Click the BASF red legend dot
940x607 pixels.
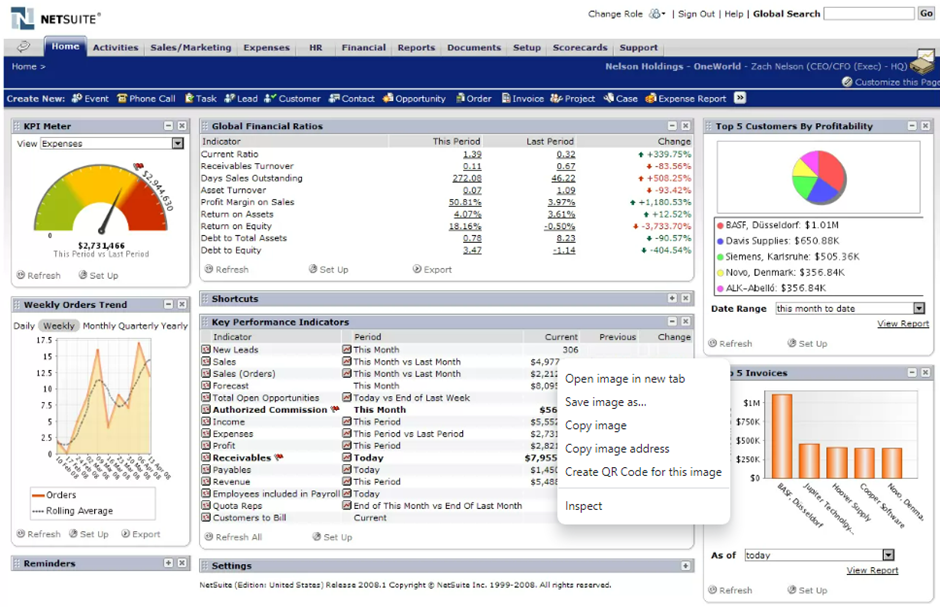(720, 225)
